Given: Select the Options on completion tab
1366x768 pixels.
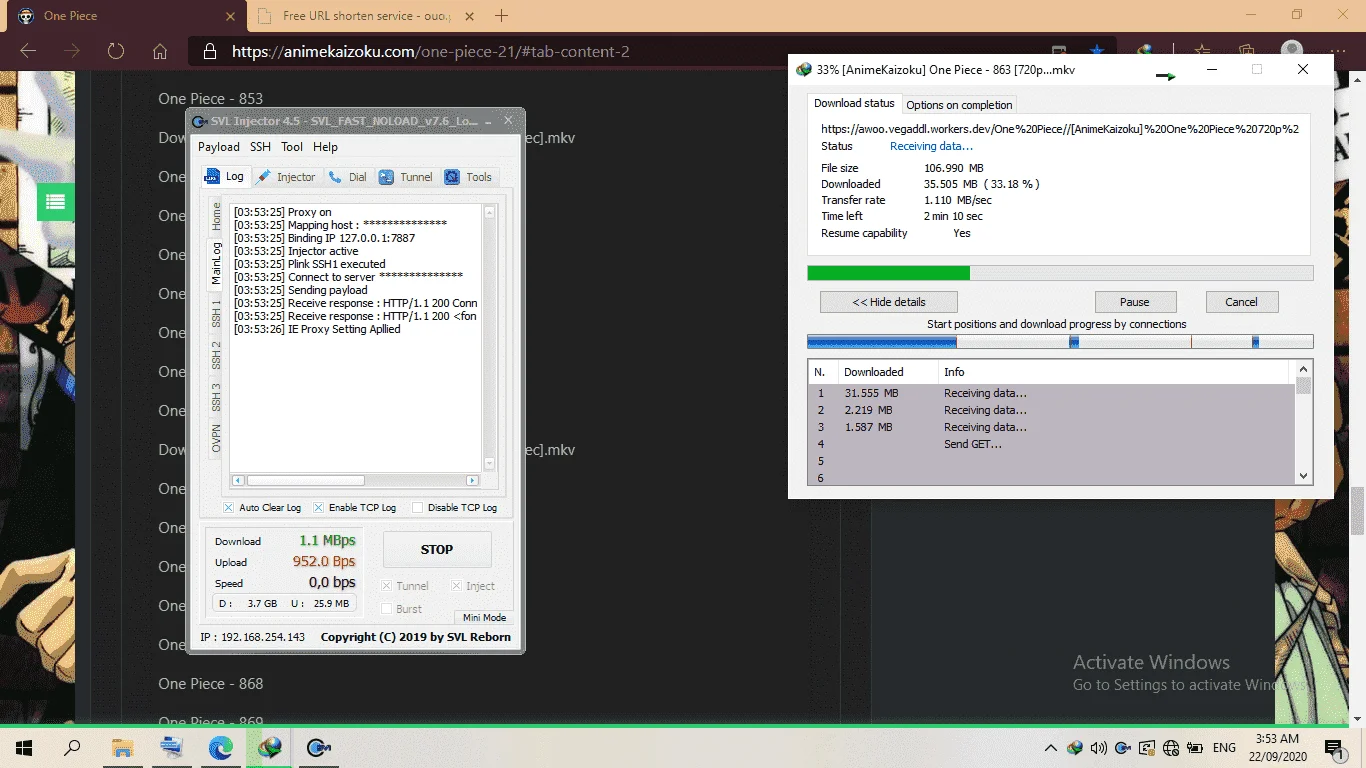Looking at the screenshot, I should point(959,104).
